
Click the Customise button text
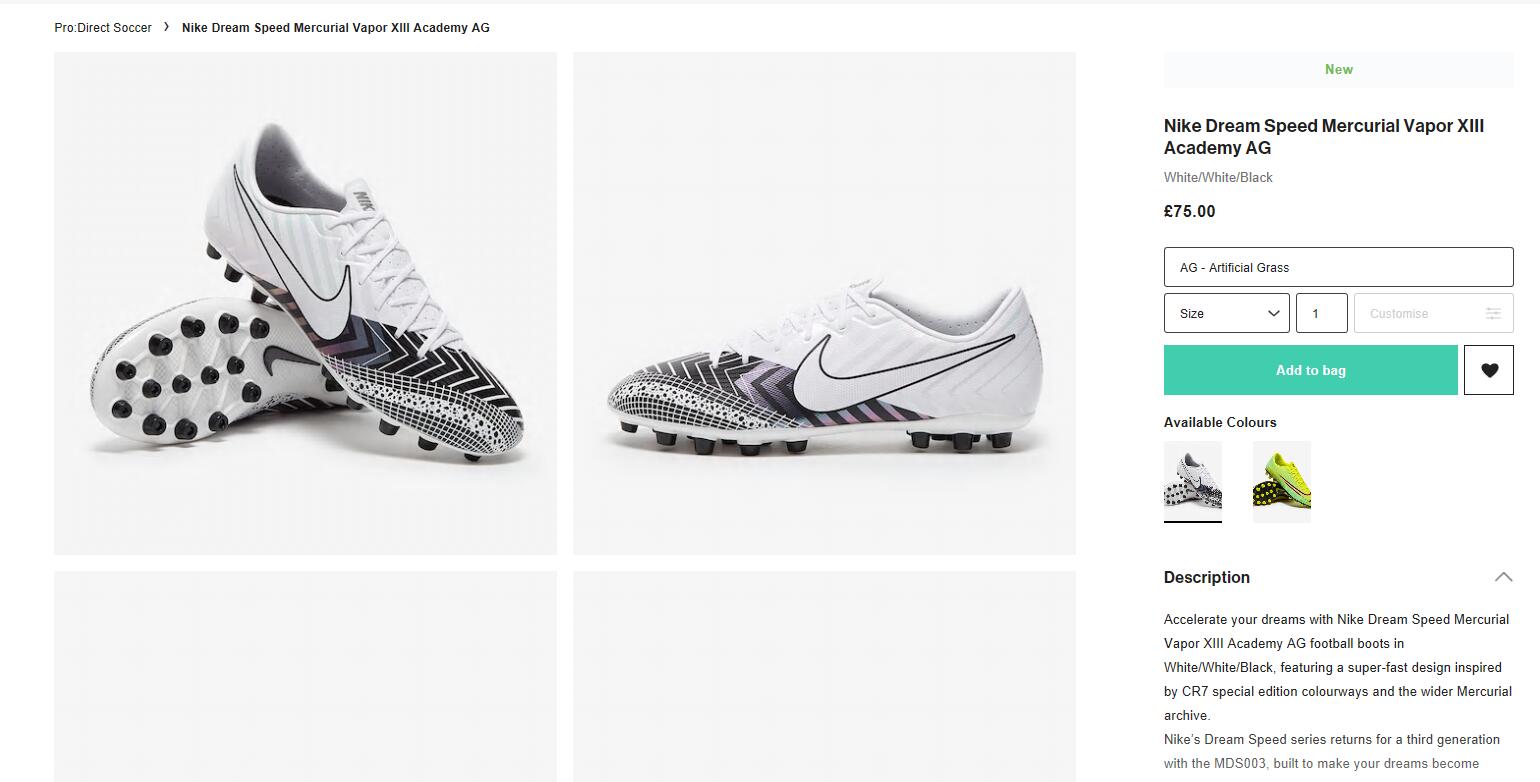click(1399, 314)
